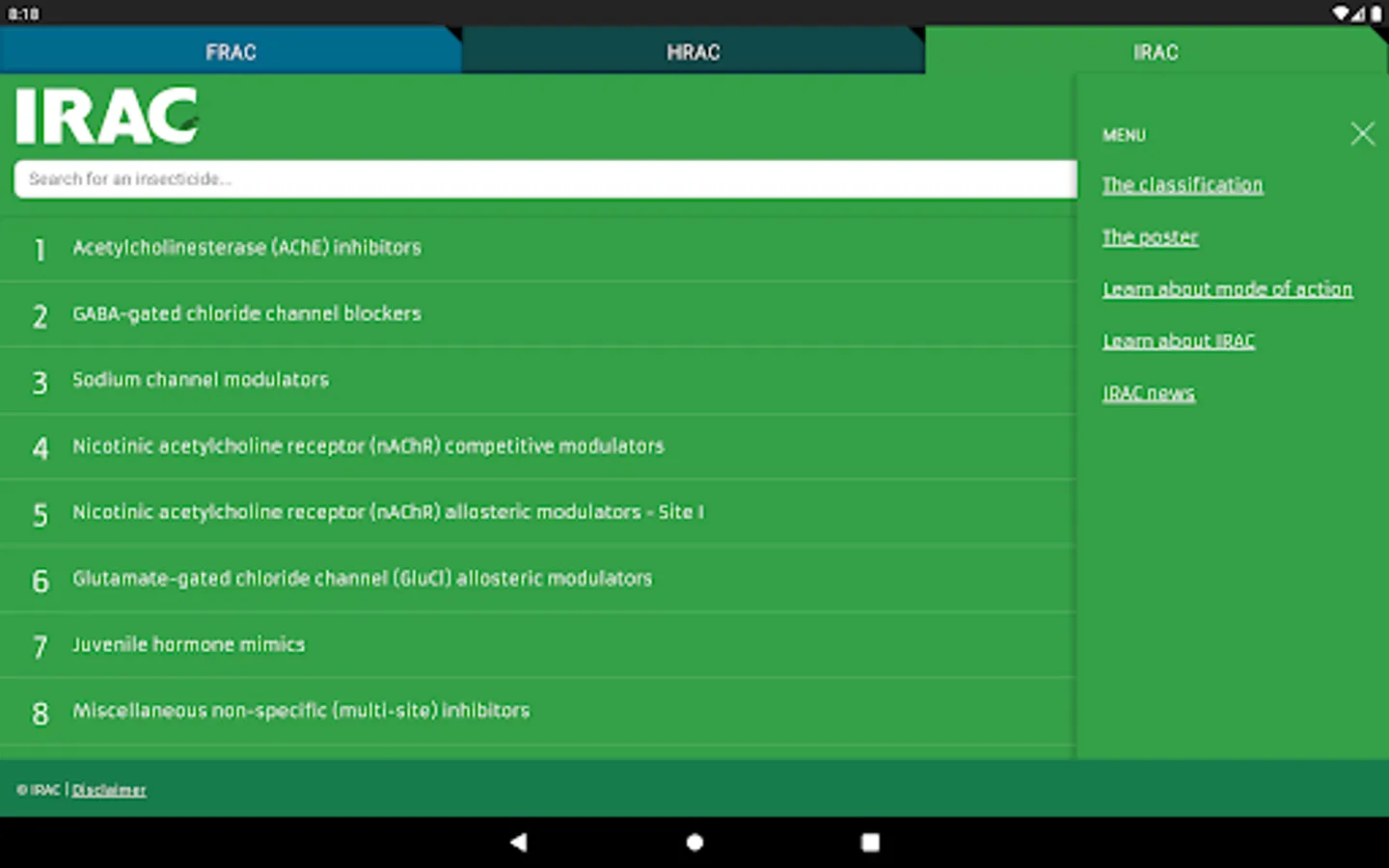Tap the Android back navigation button

tap(519, 842)
